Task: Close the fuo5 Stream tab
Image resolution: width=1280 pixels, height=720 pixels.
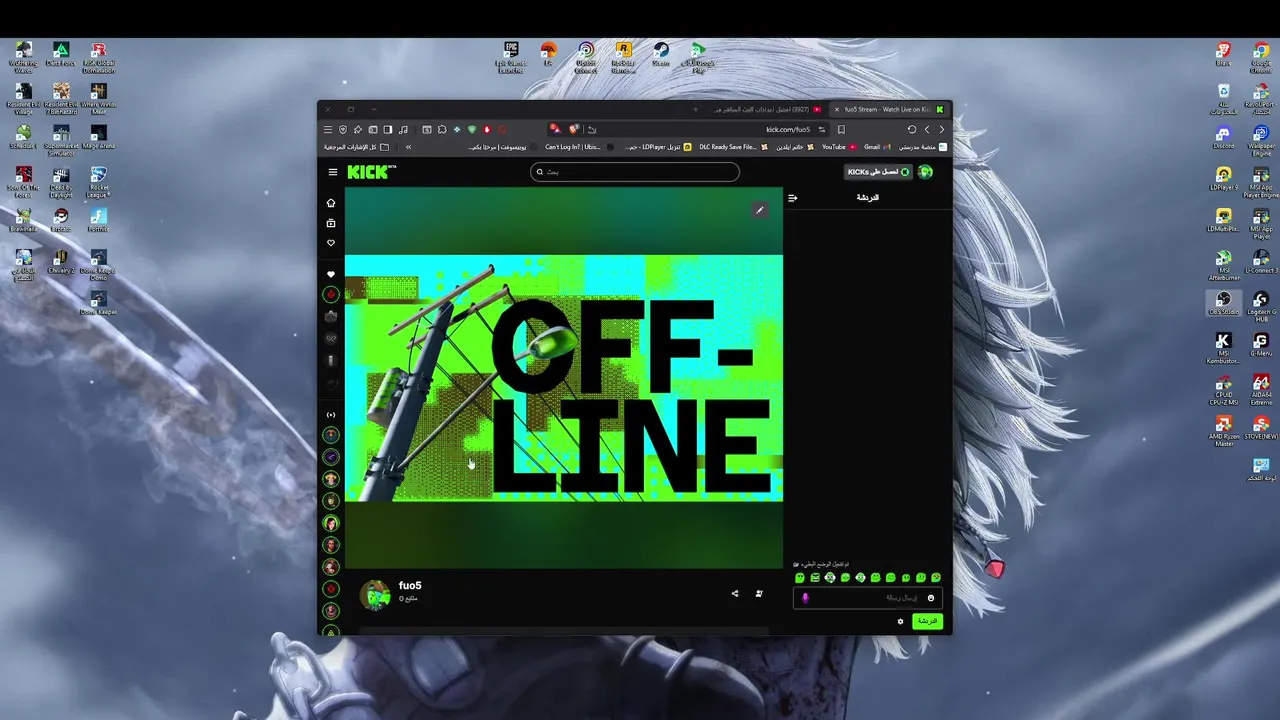Action: (x=837, y=109)
